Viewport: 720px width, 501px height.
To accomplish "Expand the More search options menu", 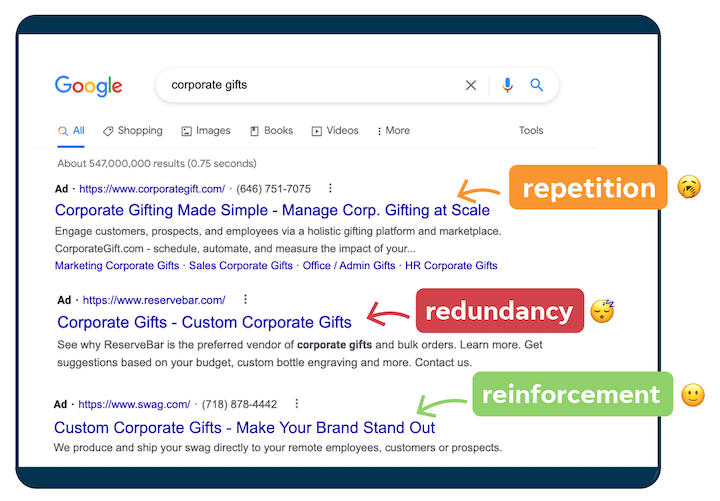I will tap(393, 131).
